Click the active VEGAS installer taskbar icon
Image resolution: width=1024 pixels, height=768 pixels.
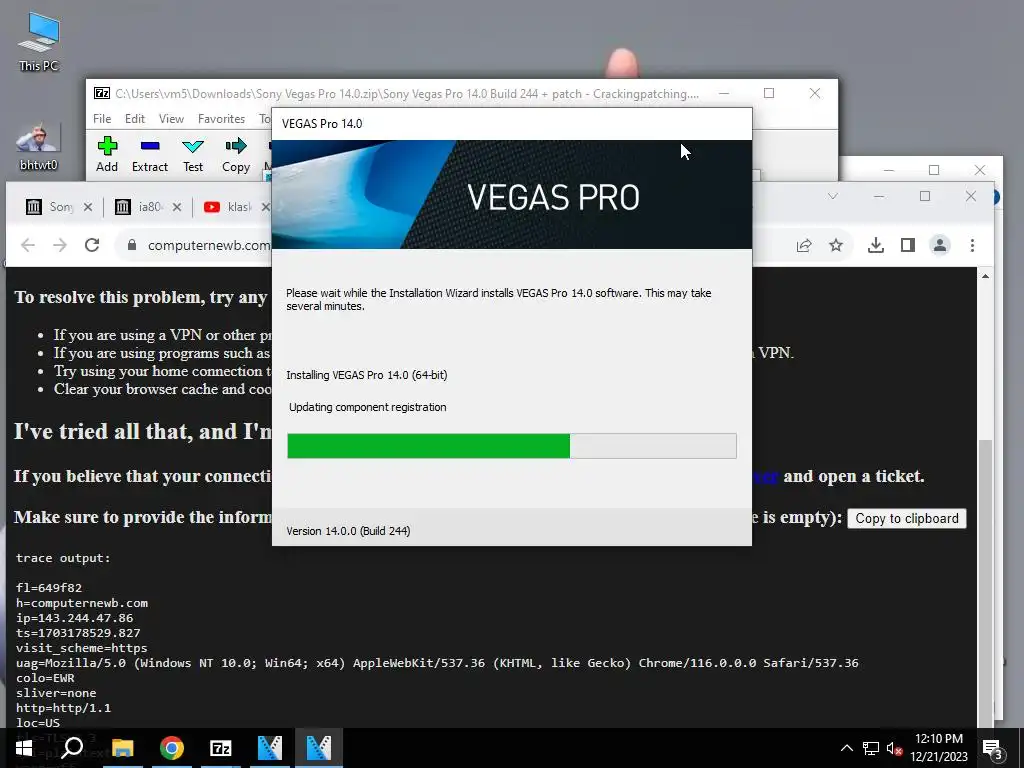click(319, 748)
